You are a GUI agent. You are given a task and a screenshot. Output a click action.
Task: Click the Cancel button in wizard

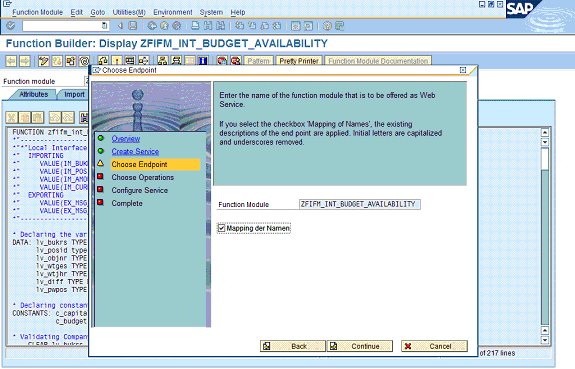(435, 346)
